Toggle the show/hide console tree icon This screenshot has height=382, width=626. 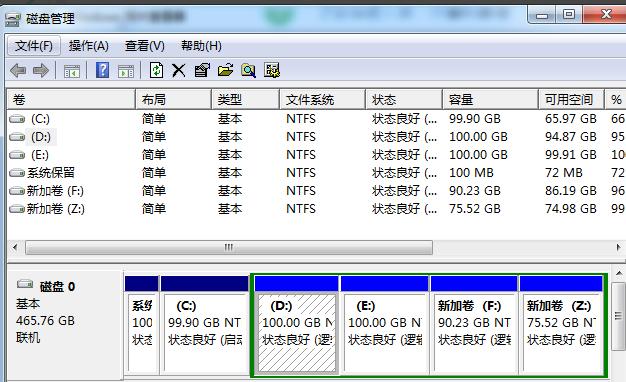click(x=72, y=71)
